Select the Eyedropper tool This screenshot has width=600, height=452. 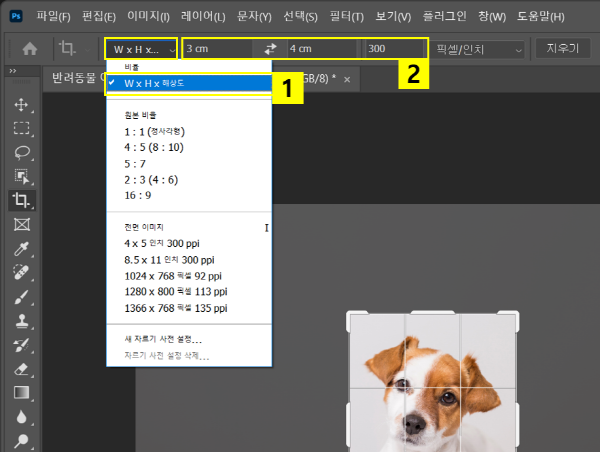point(21,248)
